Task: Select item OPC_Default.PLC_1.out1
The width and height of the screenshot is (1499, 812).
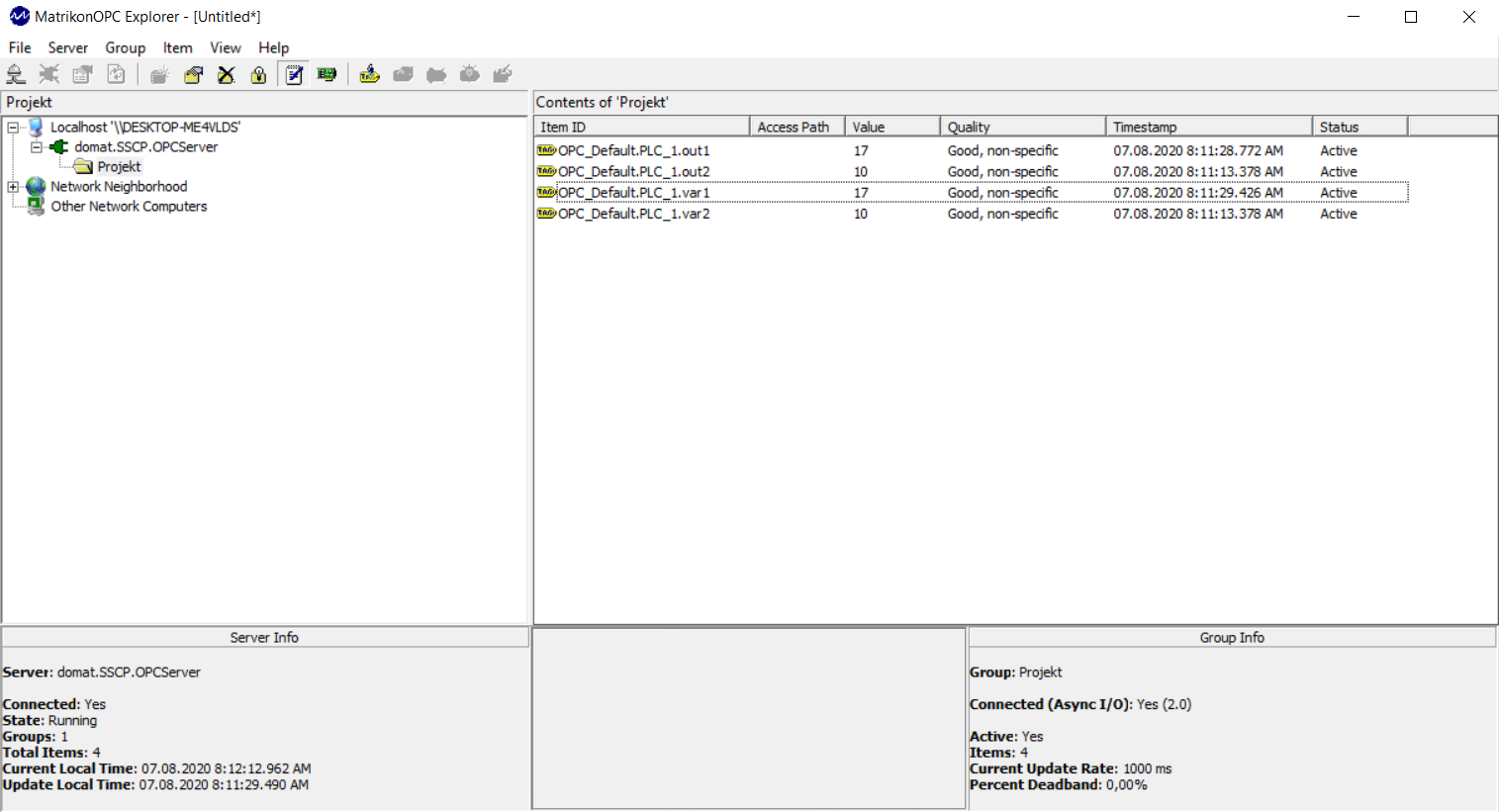Action: tap(634, 150)
